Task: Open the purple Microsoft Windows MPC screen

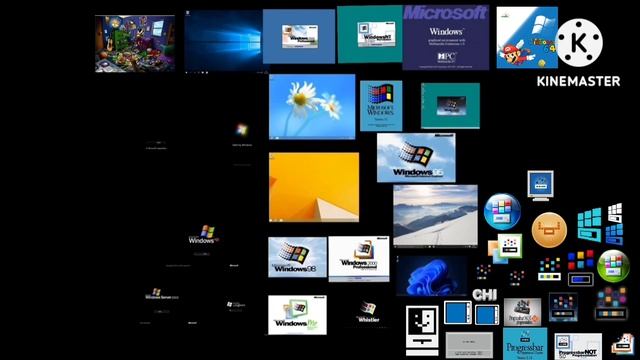Action: tap(446, 38)
